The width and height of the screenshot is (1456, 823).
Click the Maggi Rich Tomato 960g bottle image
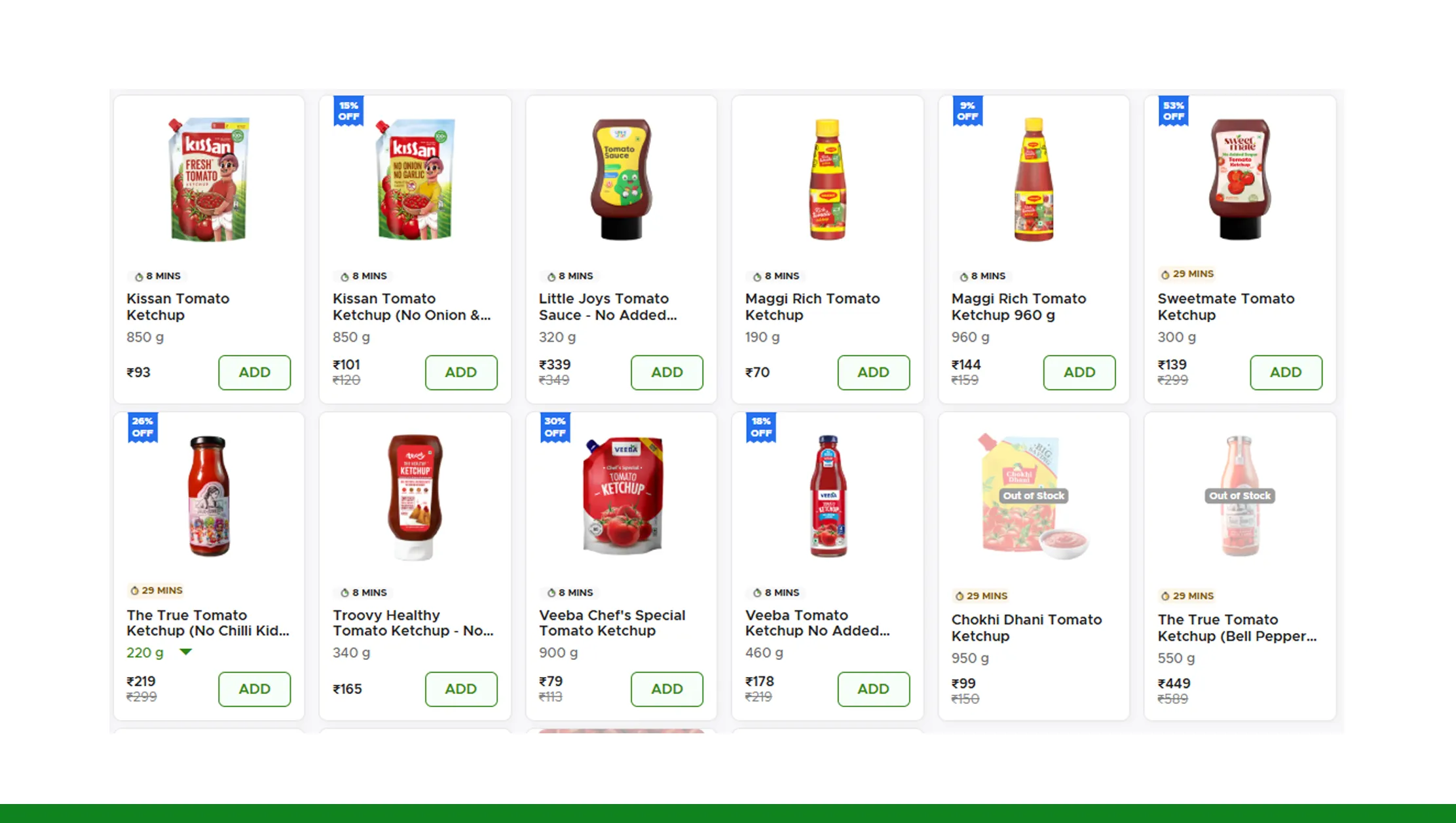click(1034, 180)
